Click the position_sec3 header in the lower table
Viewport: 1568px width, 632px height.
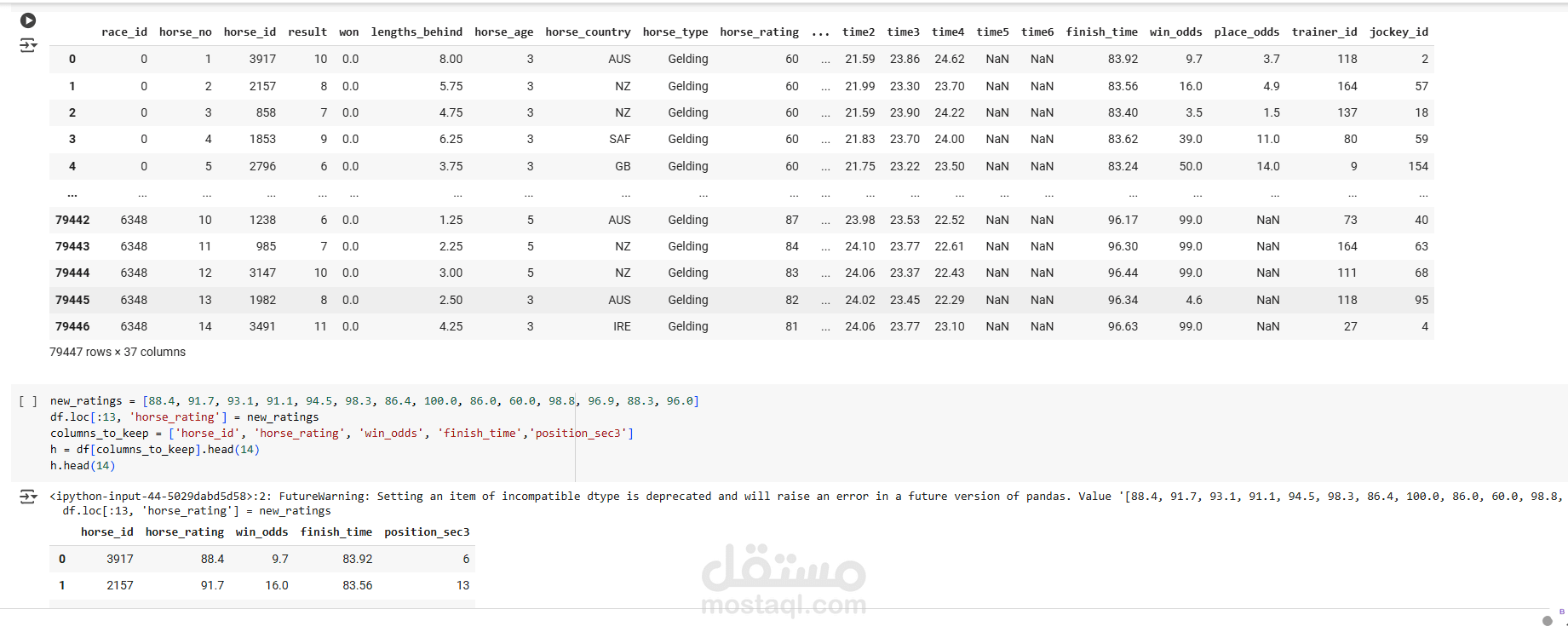coord(427,532)
